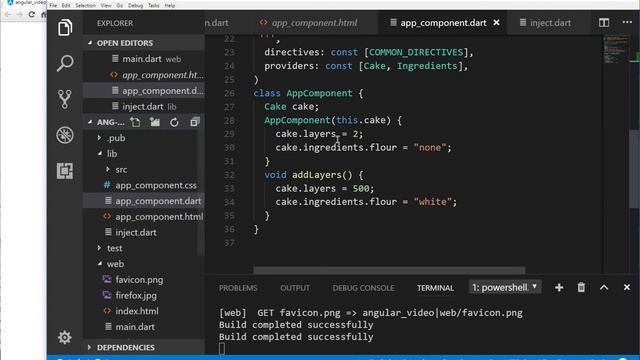The image size is (640, 360).
Task: Open the Go menu
Action: pos(120,5)
